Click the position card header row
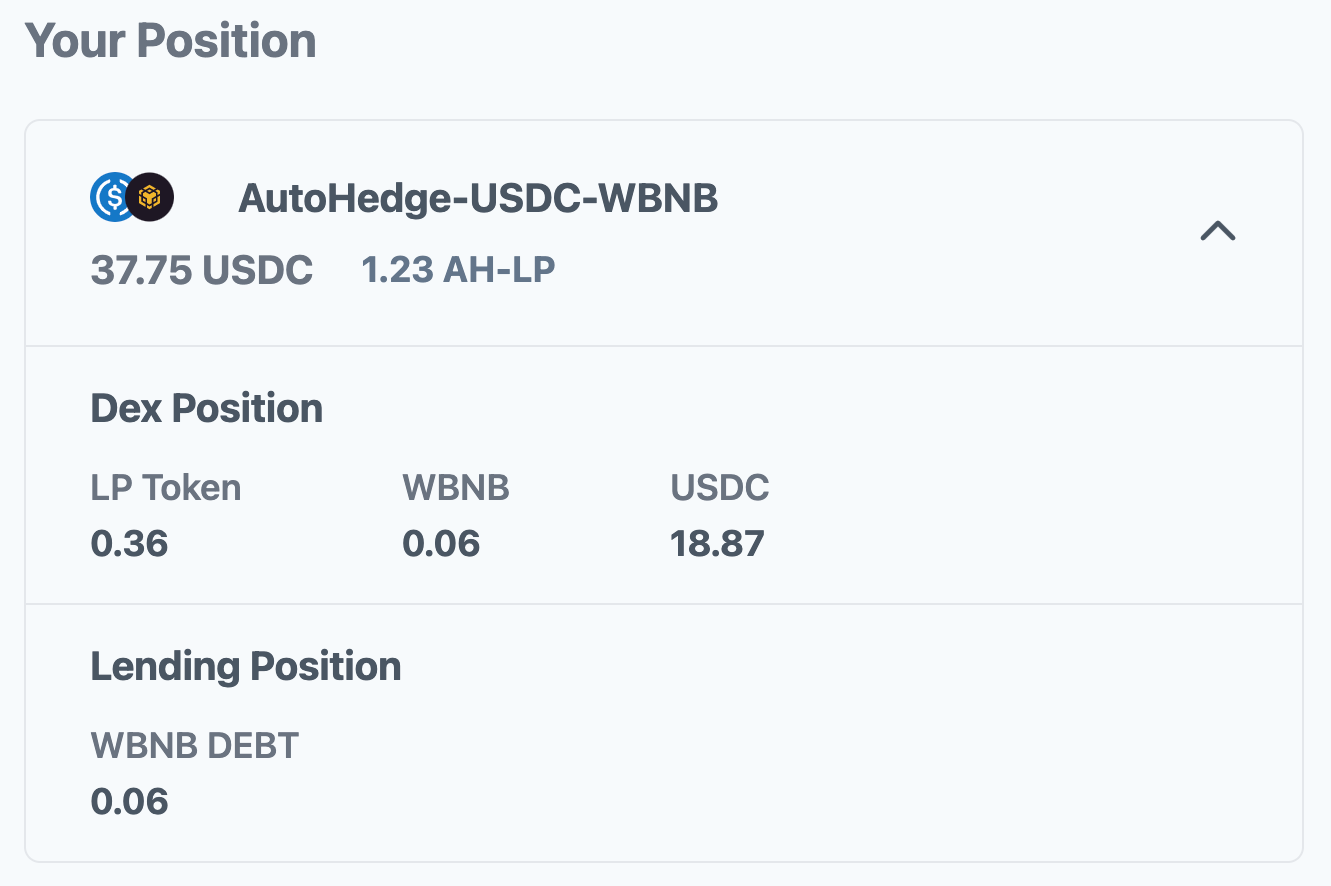This screenshot has height=886, width=1331. coord(664,233)
